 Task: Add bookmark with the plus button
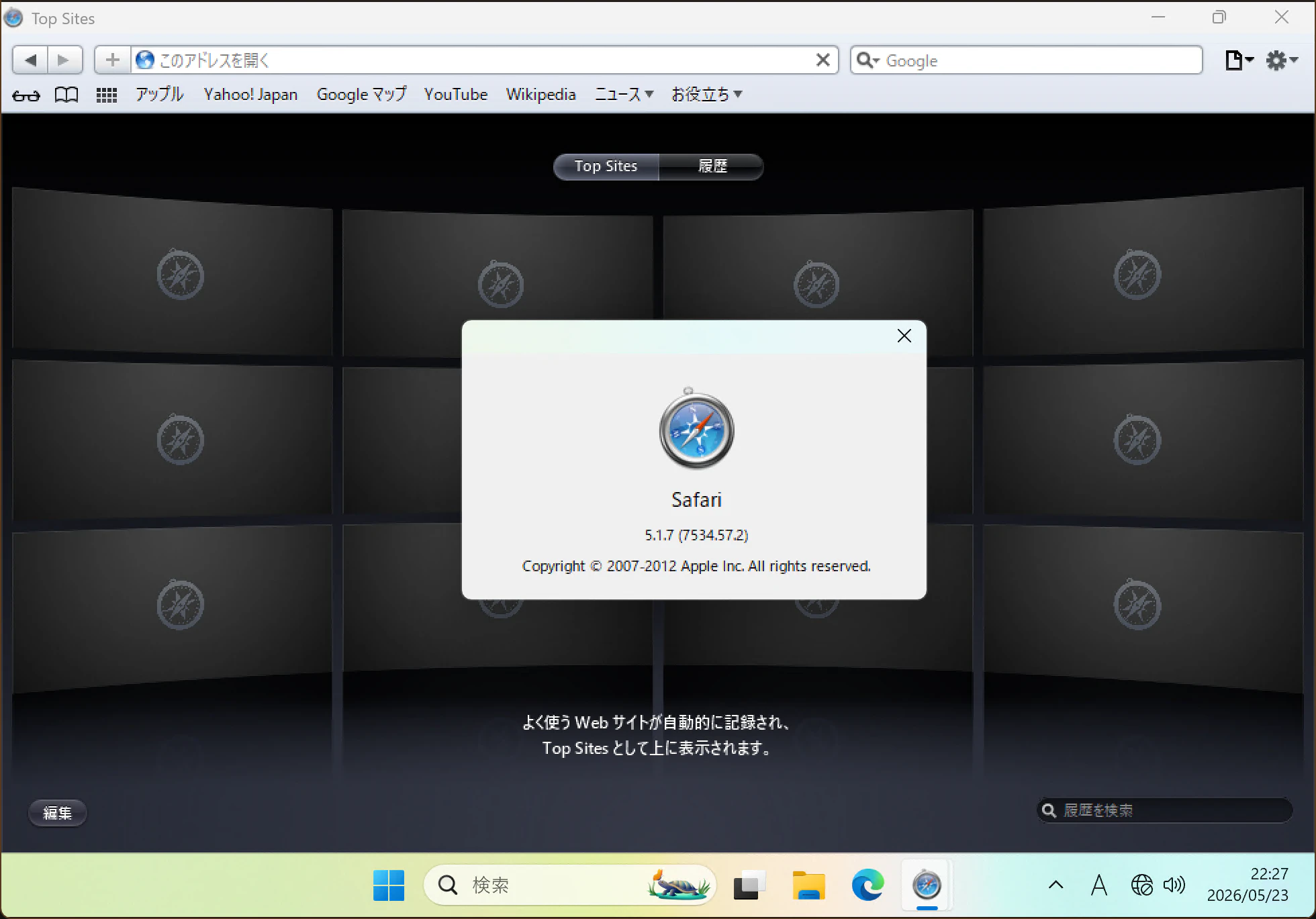(x=113, y=60)
